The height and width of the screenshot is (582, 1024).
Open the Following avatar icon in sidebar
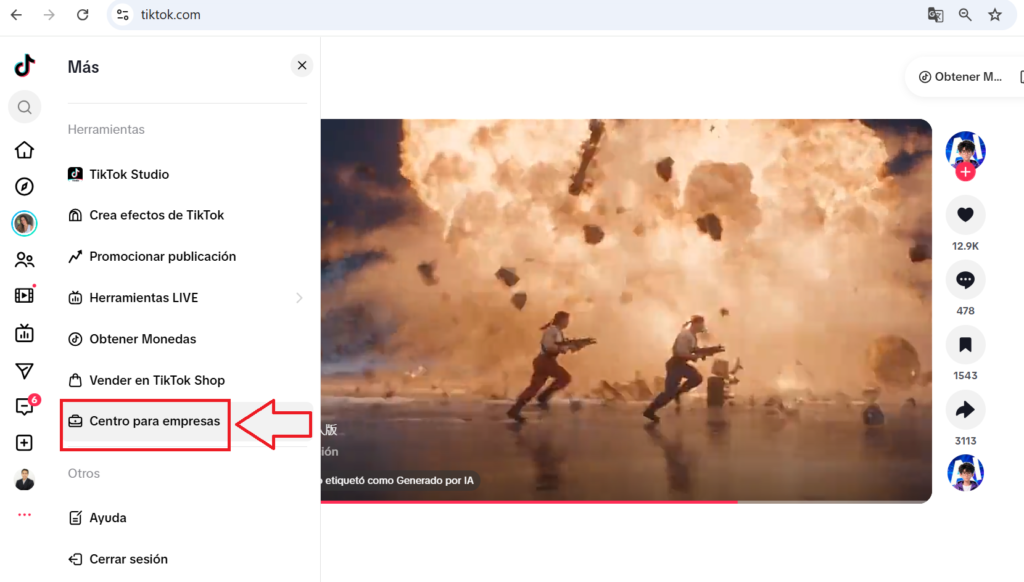click(x=24, y=223)
